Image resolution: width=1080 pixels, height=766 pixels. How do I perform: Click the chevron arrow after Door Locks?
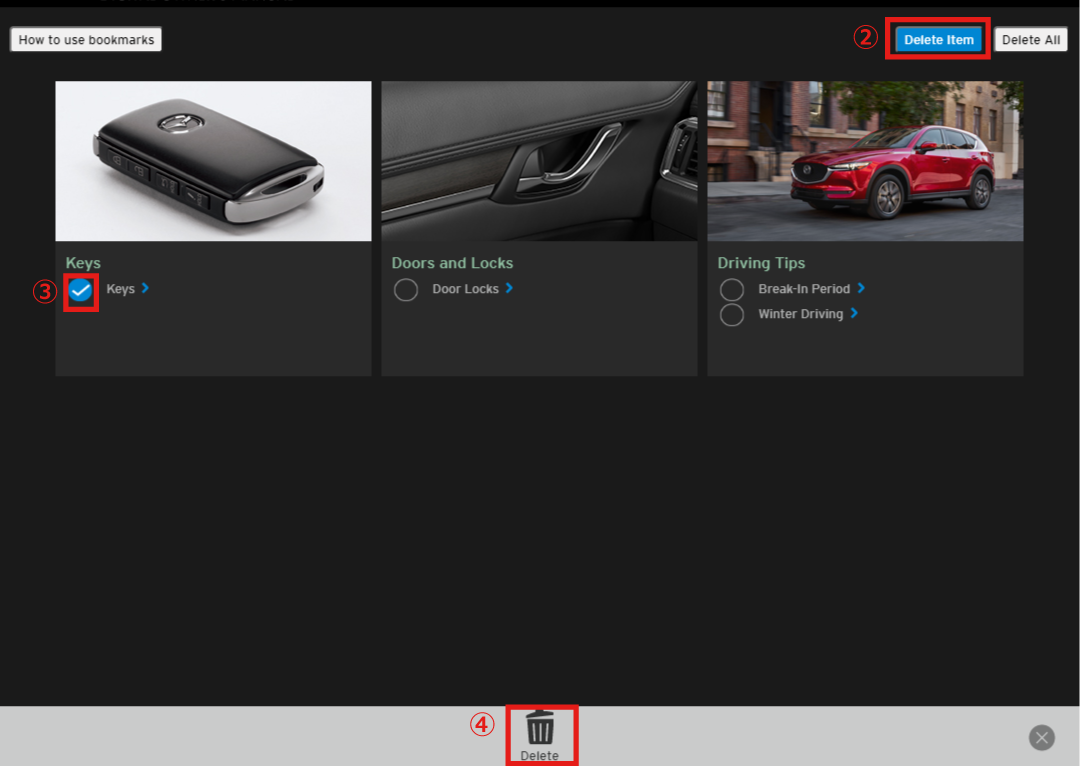509,288
